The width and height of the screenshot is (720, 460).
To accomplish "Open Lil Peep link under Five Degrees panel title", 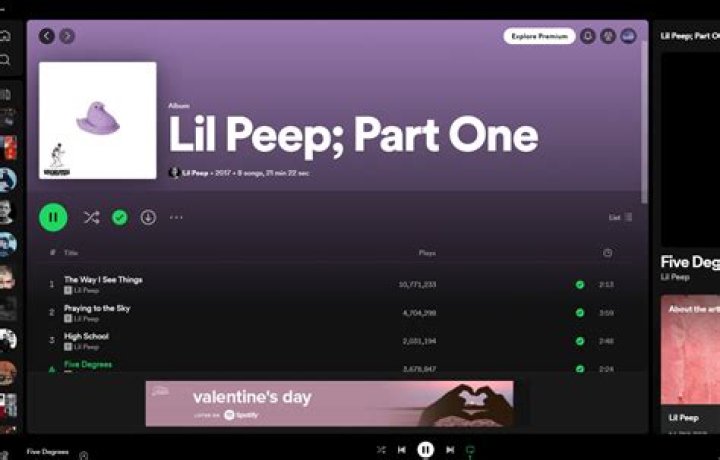I will coord(675,277).
